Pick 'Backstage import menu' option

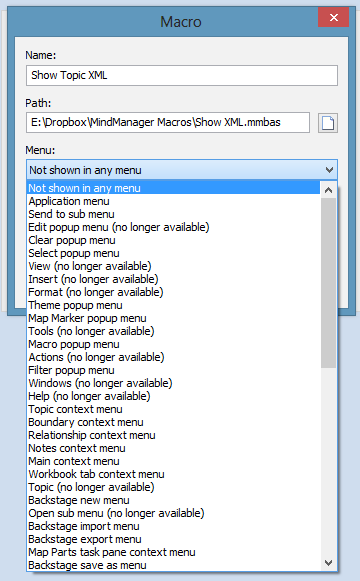point(173,526)
